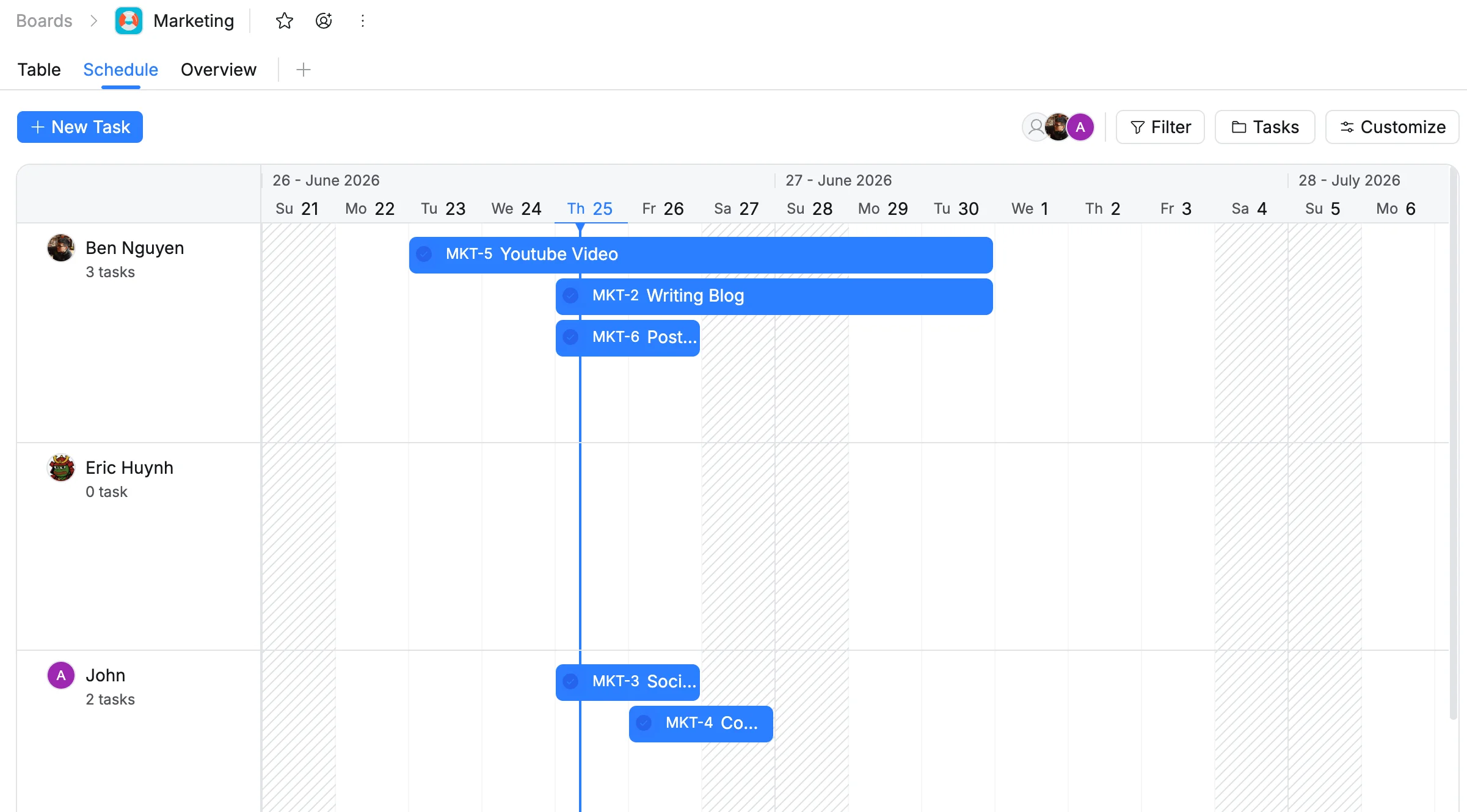The width and height of the screenshot is (1467, 812).
Task: Select the Schedule tab
Action: coord(121,70)
